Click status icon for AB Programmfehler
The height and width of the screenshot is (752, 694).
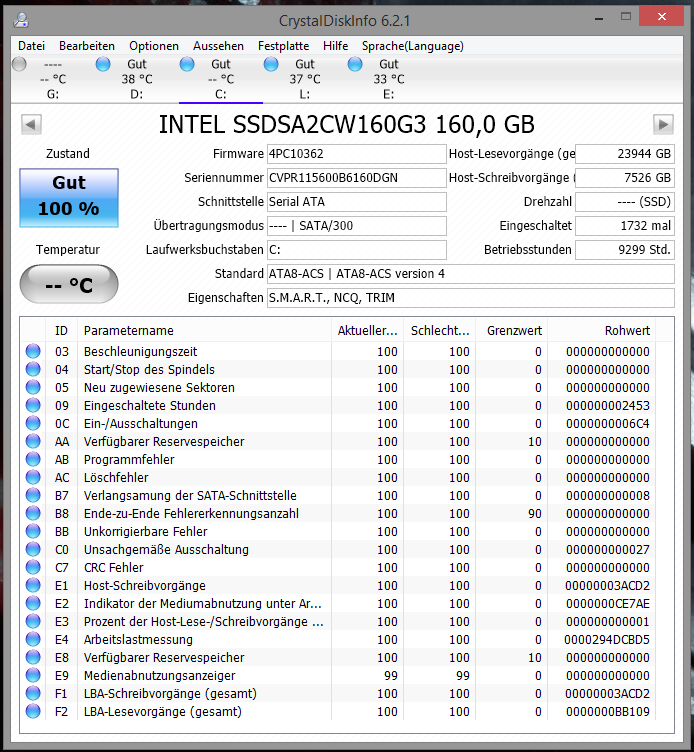(x=33, y=459)
